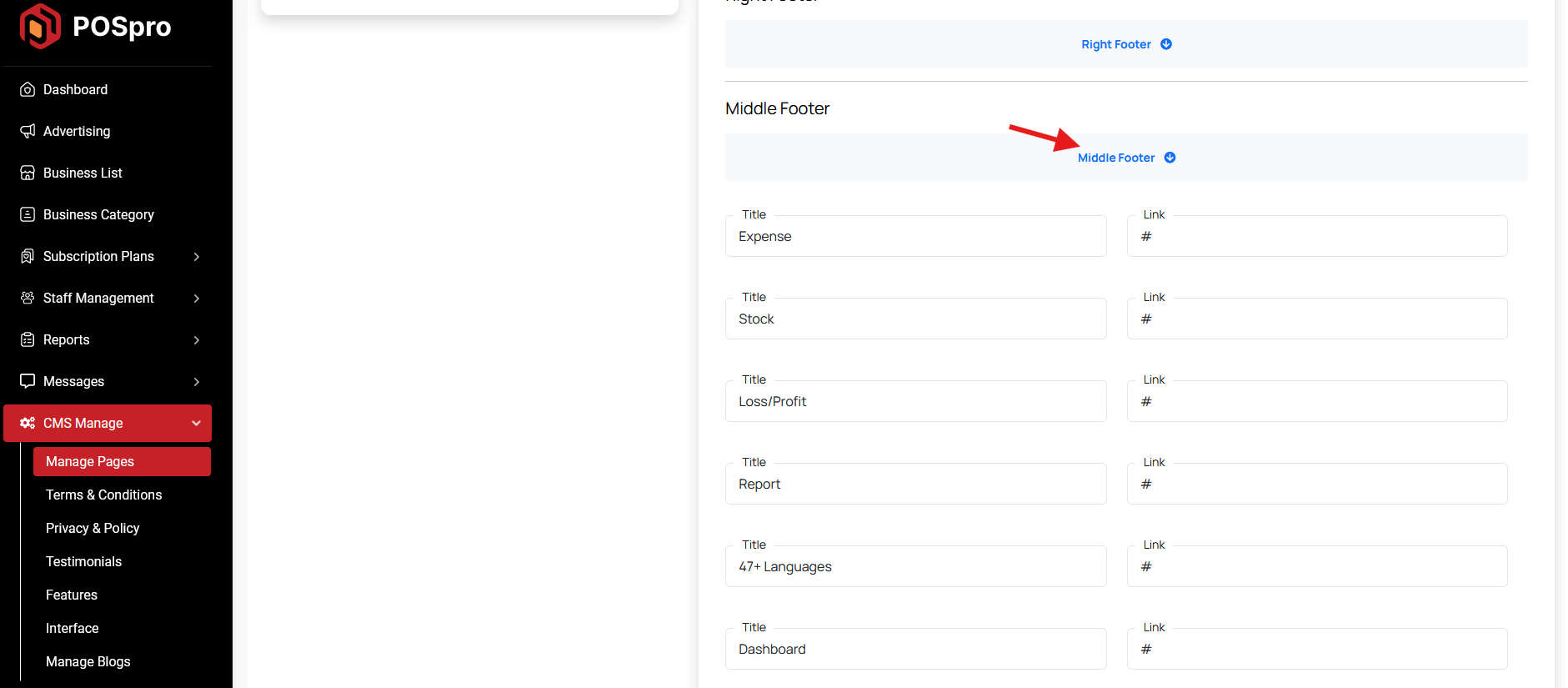The image size is (1568, 688).
Task: Click the Business Category list icon
Action: 28,215
